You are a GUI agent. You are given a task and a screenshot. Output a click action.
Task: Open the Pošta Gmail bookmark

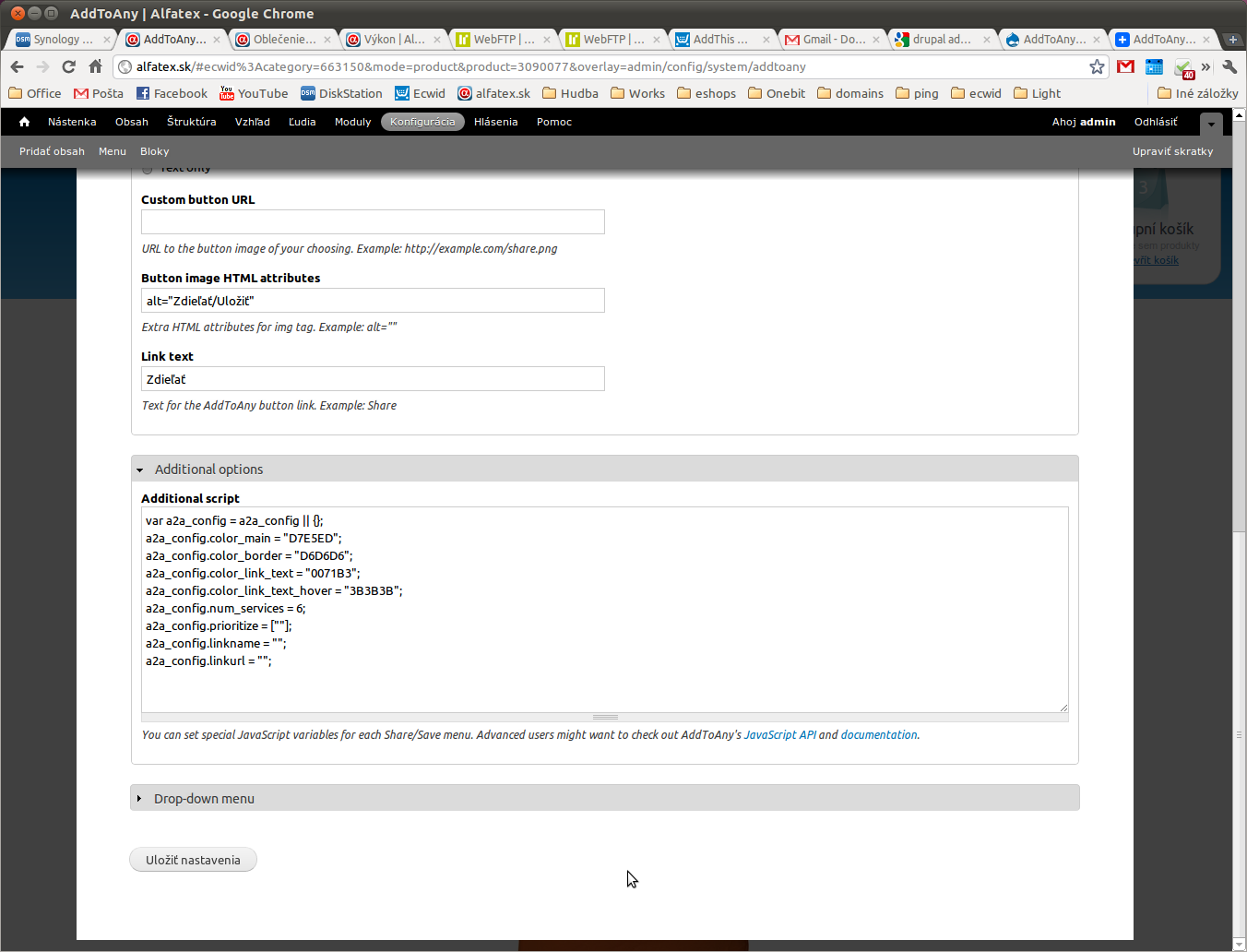tap(99, 93)
